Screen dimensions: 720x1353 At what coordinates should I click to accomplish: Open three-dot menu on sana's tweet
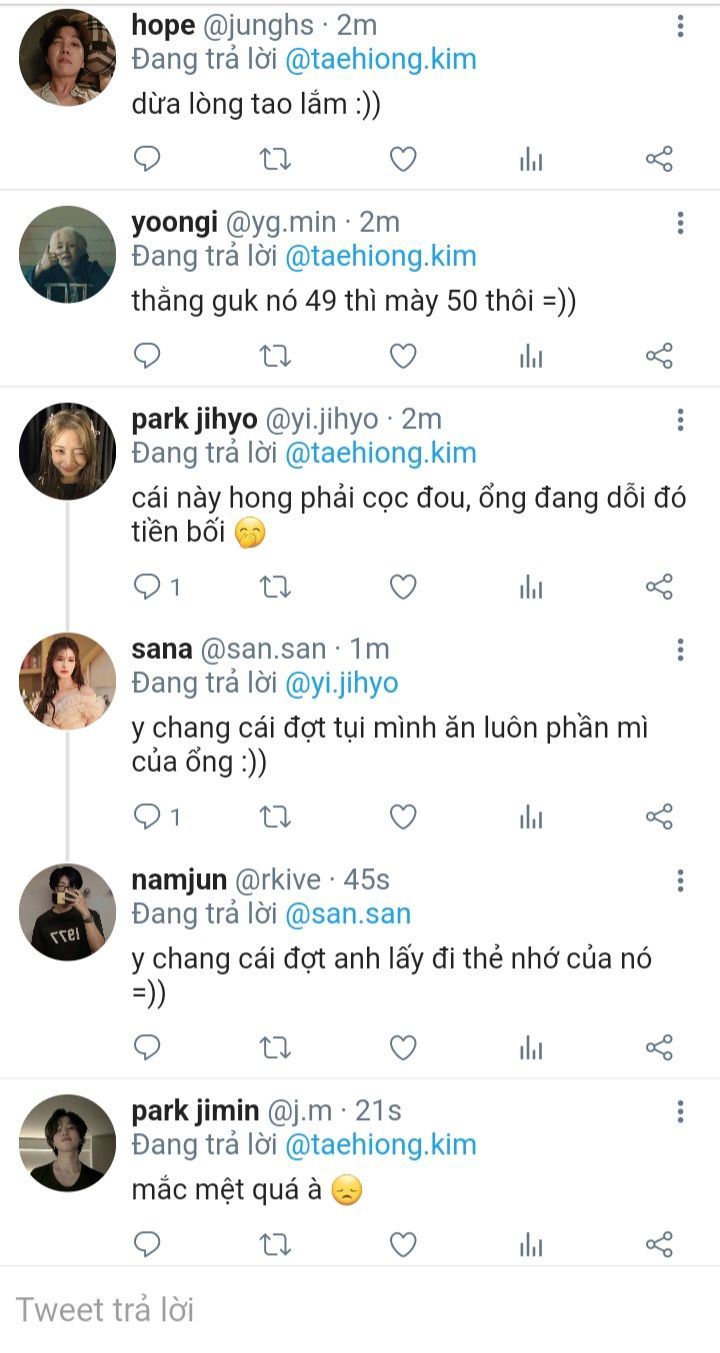680,650
